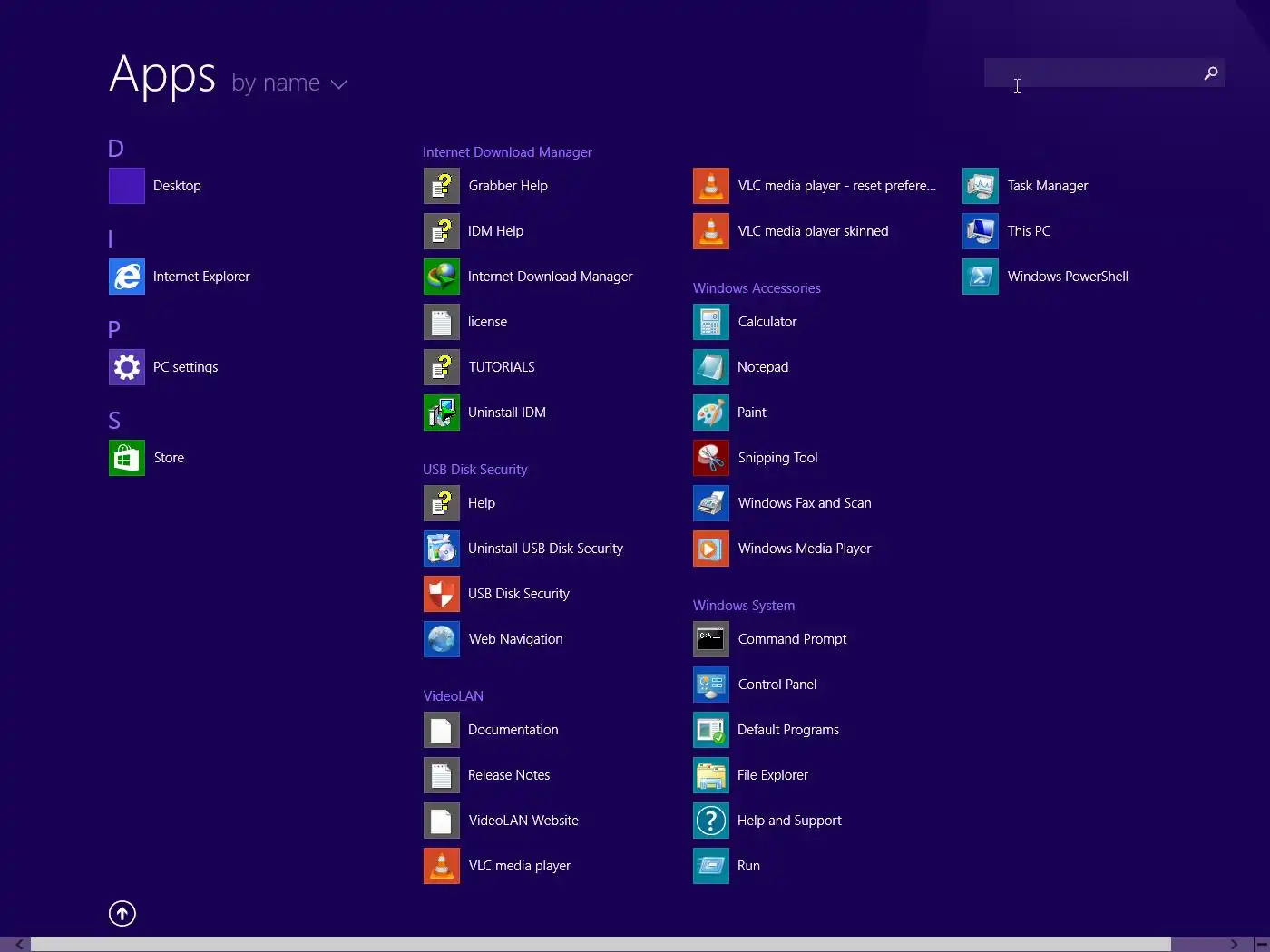Click the Internet Download Manager group header
The image size is (1270, 952).
click(x=507, y=152)
